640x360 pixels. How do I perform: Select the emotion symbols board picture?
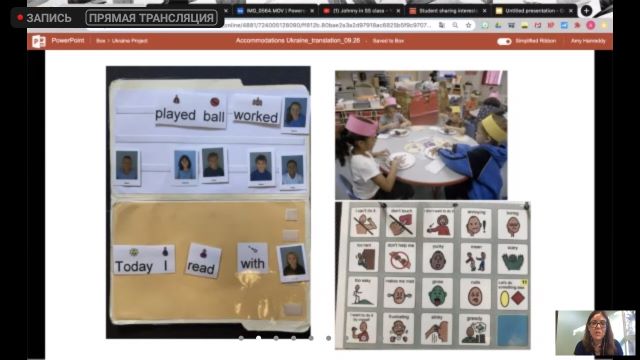(x=433, y=275)
